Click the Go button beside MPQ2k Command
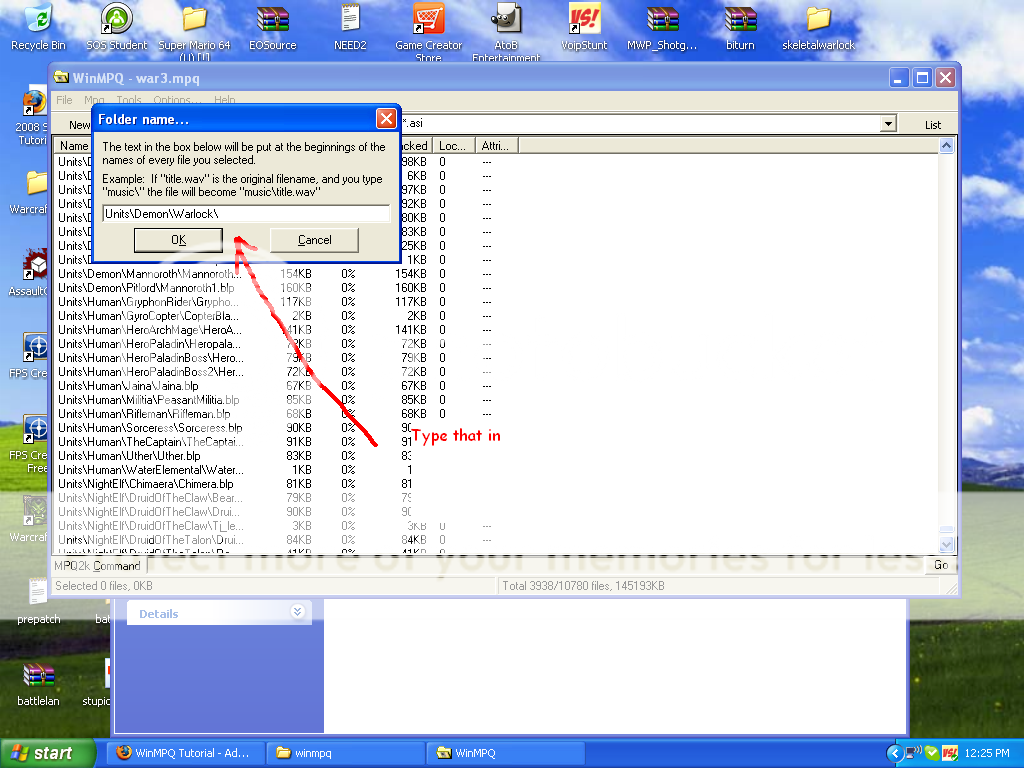 click(940, 565)
